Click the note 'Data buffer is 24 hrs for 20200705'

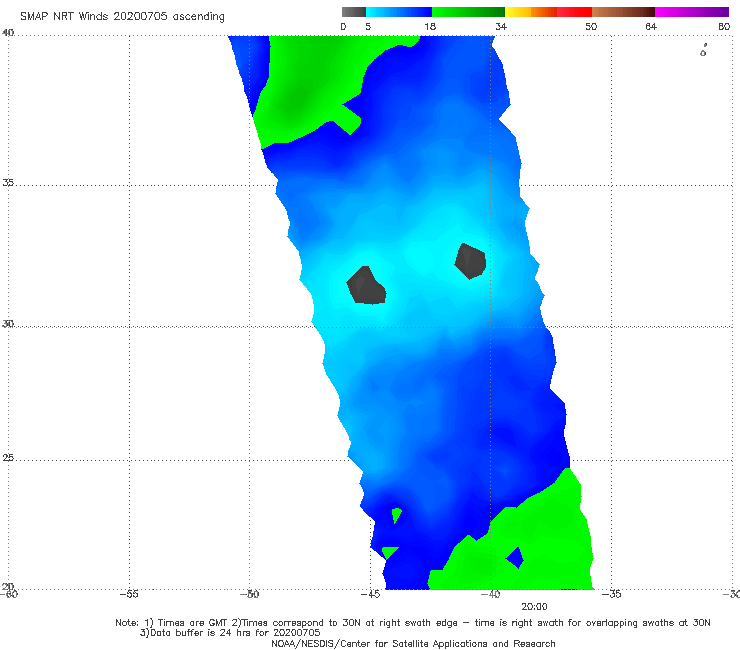click(230, 633)
